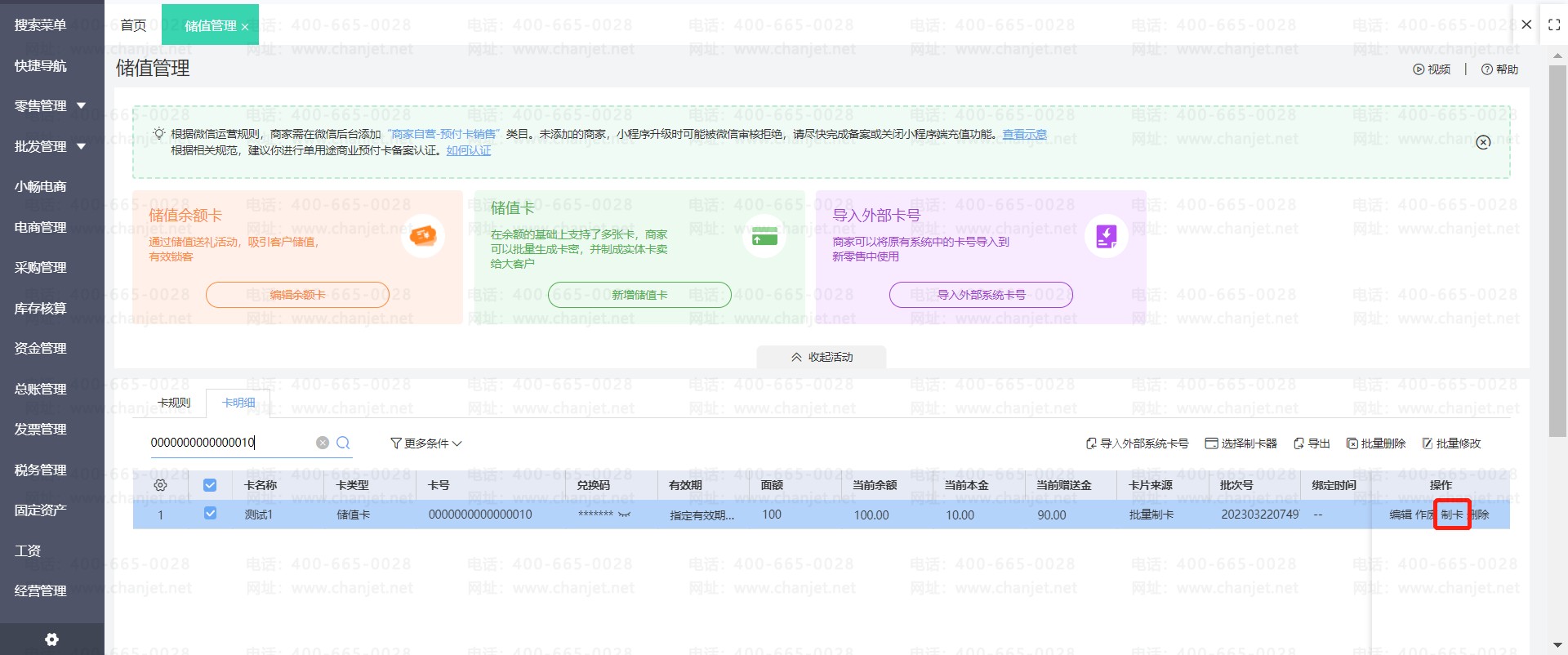Open 如何认证 link
This screenshot has height=655, width=1568.
[x=469, y=150]
